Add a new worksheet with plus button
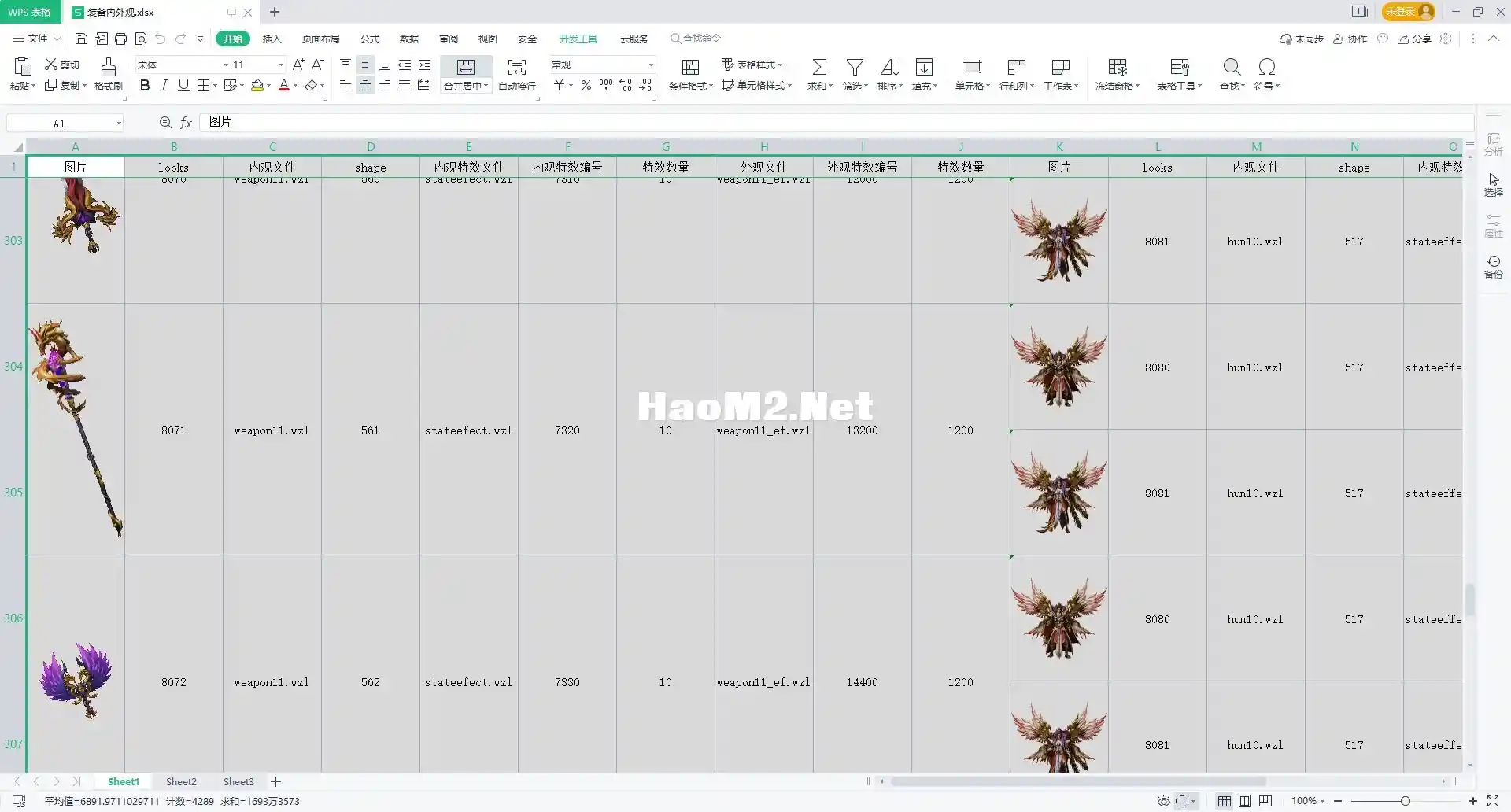The image size is (1511, 812). point(275,781)
